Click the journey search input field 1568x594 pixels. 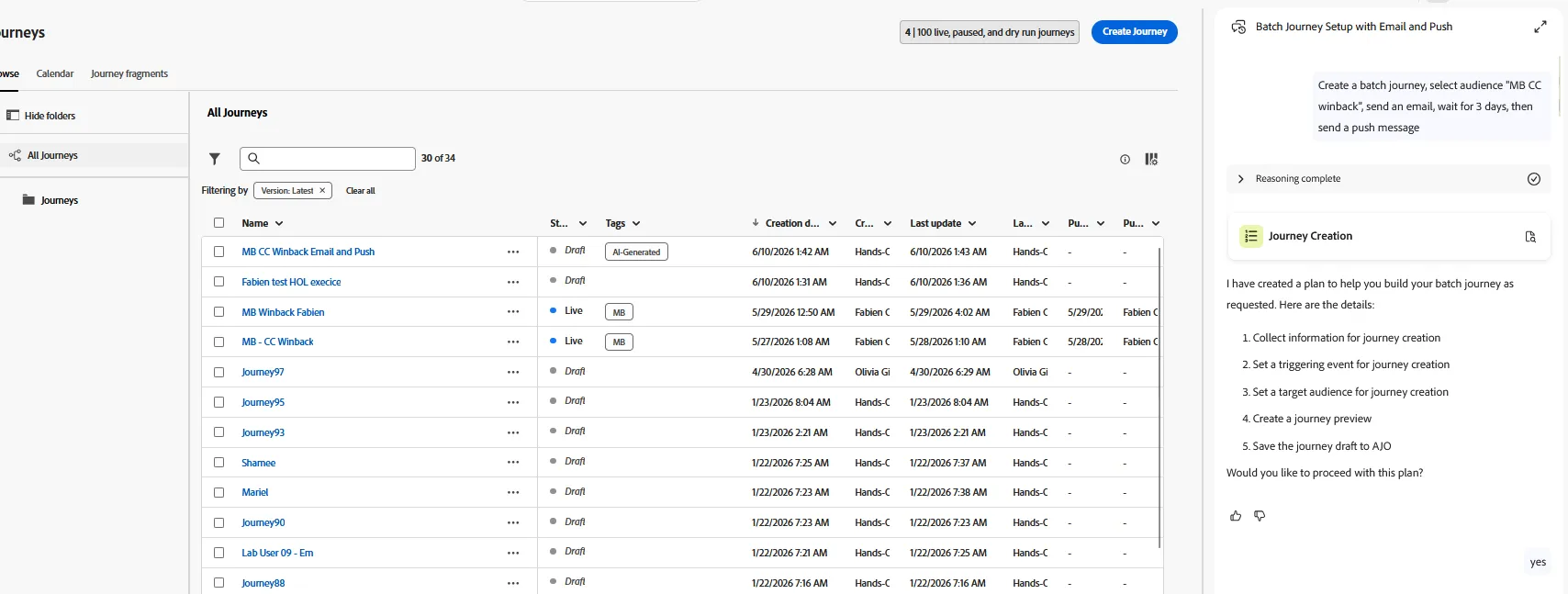328,159
